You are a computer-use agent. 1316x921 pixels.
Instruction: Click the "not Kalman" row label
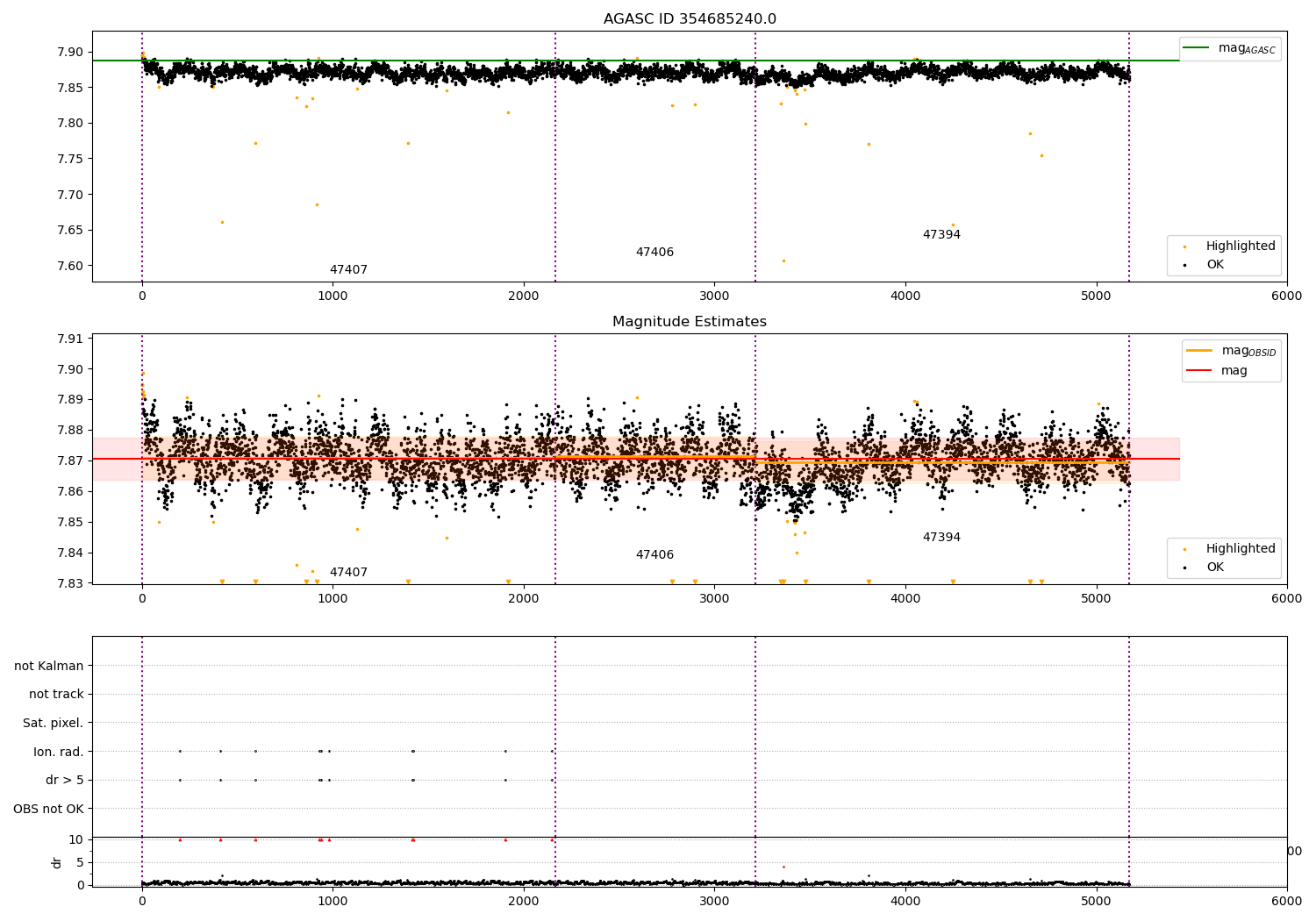click(49, 666)
